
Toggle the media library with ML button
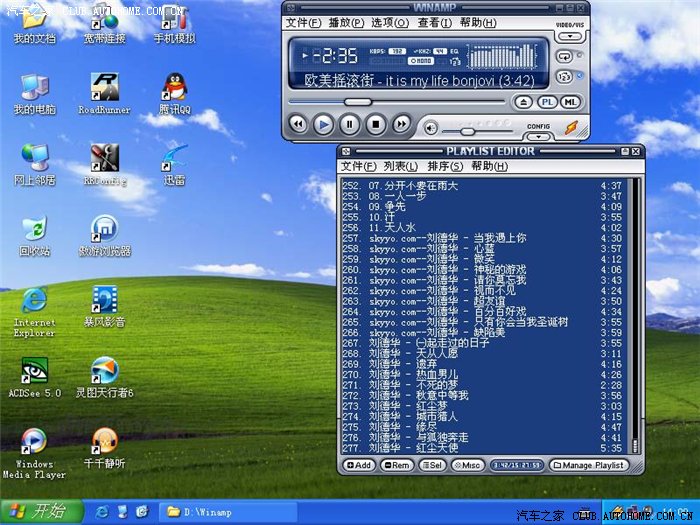[569, 102]
